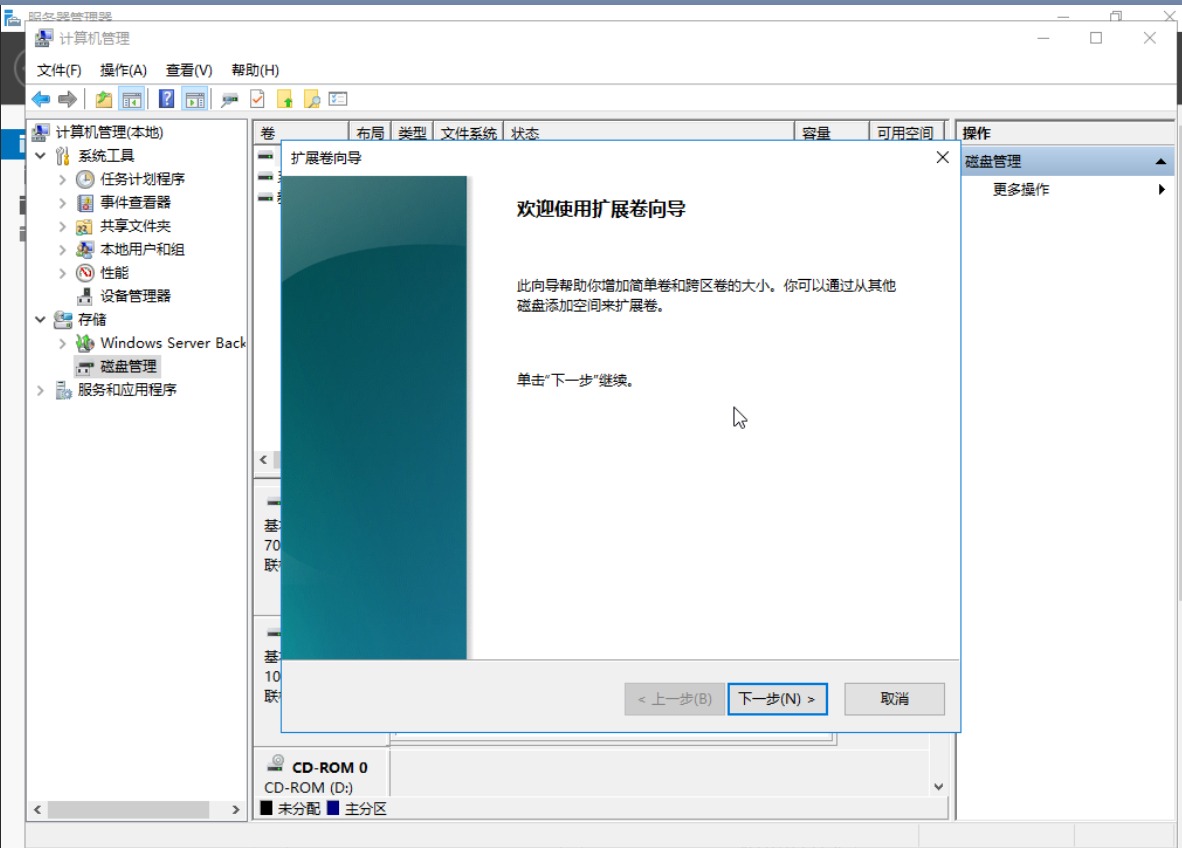Click tree pane horizontal scrollbar right arrow
The width and height of the screenshot is (1182, 848).
[x=236, y=810]
